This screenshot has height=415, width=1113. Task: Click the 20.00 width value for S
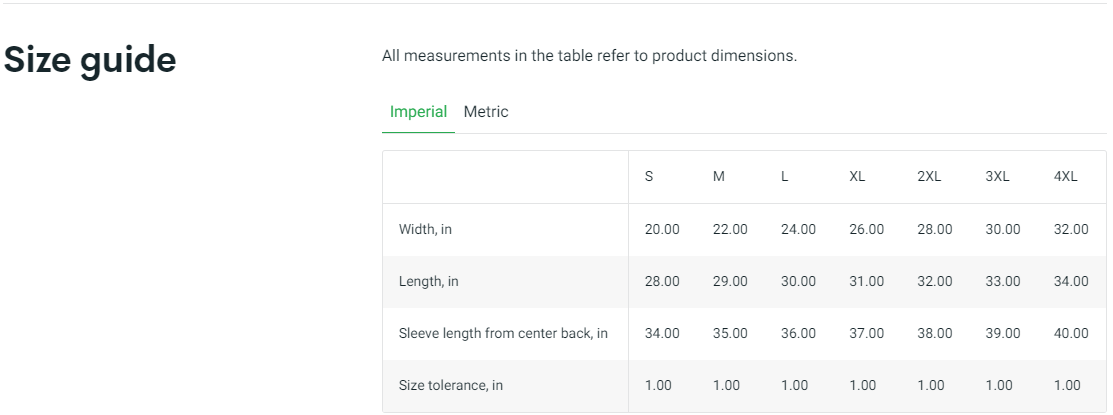pyautogui.click(x=662, y=230)
